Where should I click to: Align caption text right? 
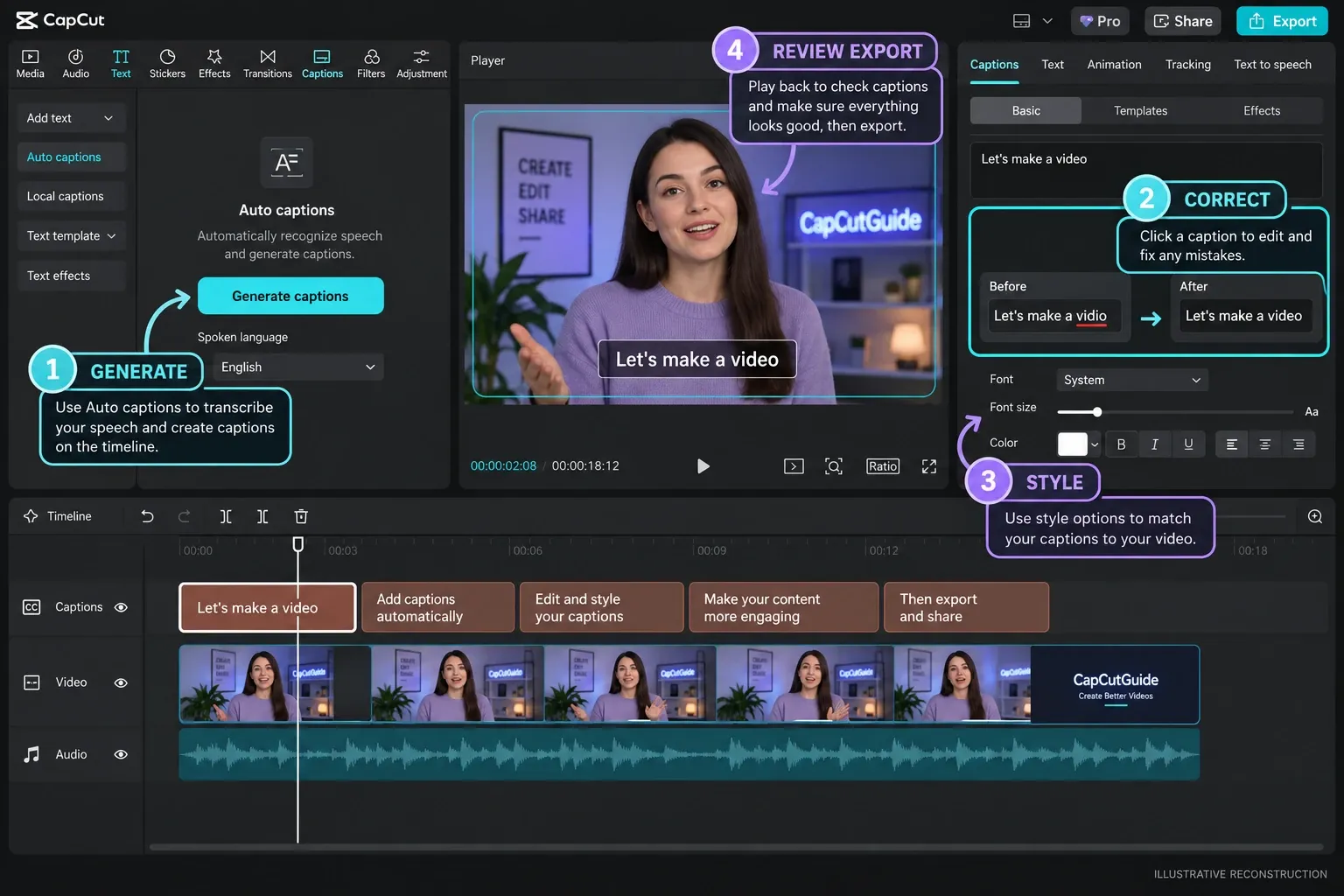pos(1298,444)
